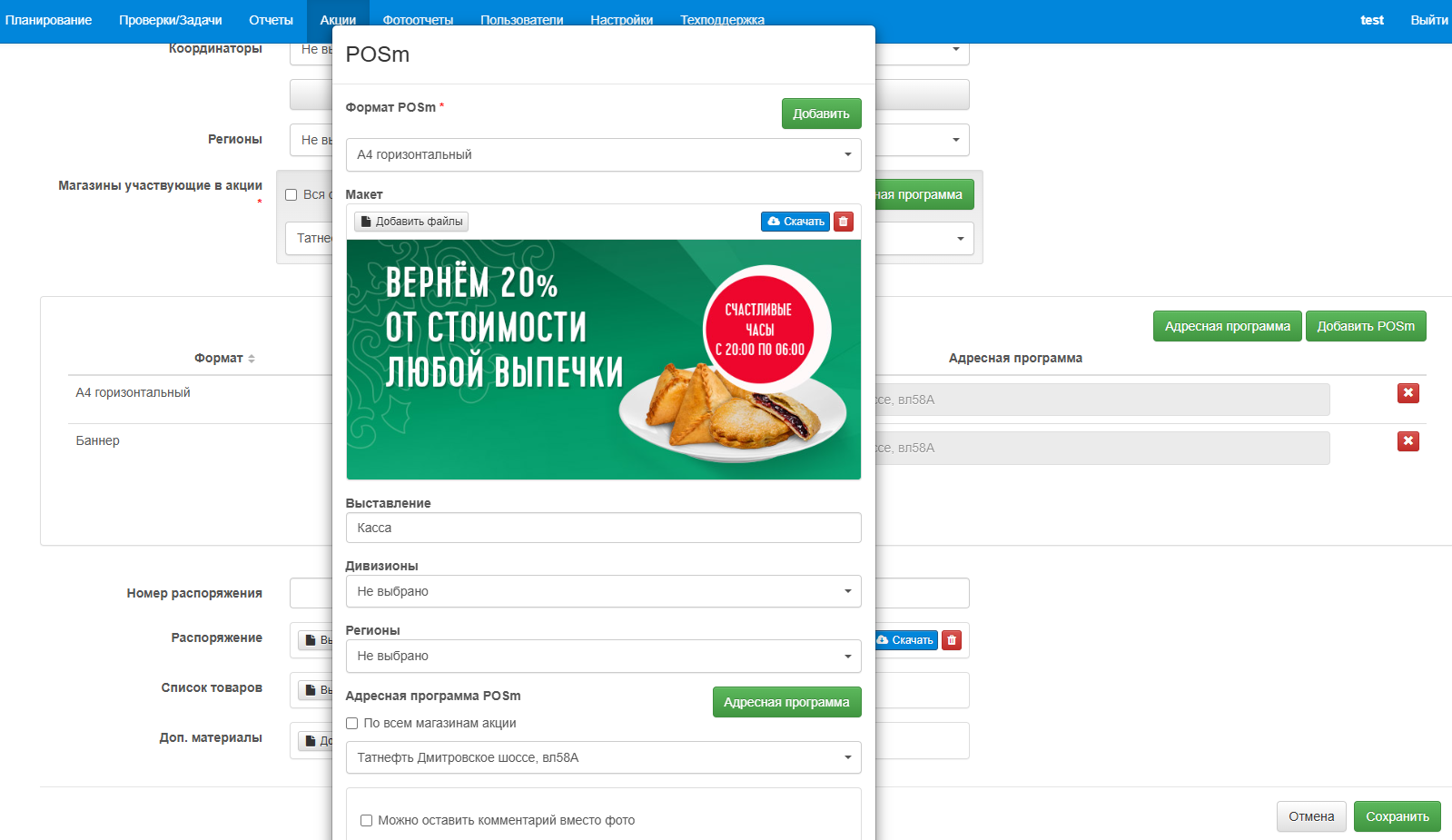Sort table by Формат column
The height and width of the screenshot is (840, 1452).
click(x=224, y=359)
